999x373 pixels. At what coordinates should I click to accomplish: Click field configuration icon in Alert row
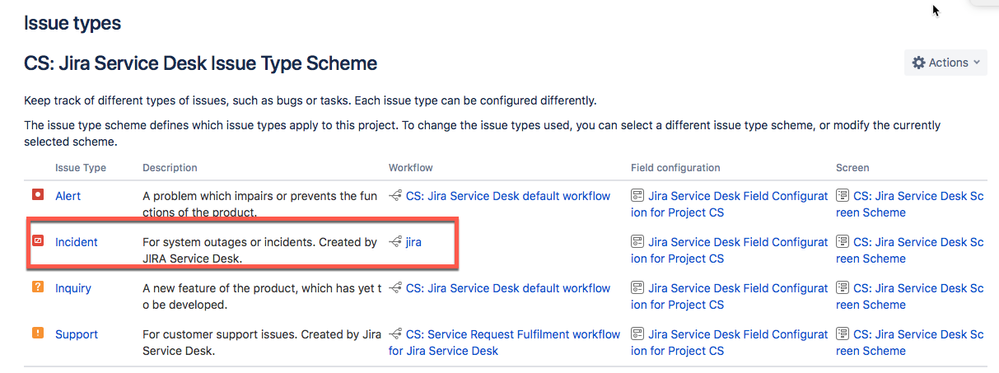tap(637, 196)
